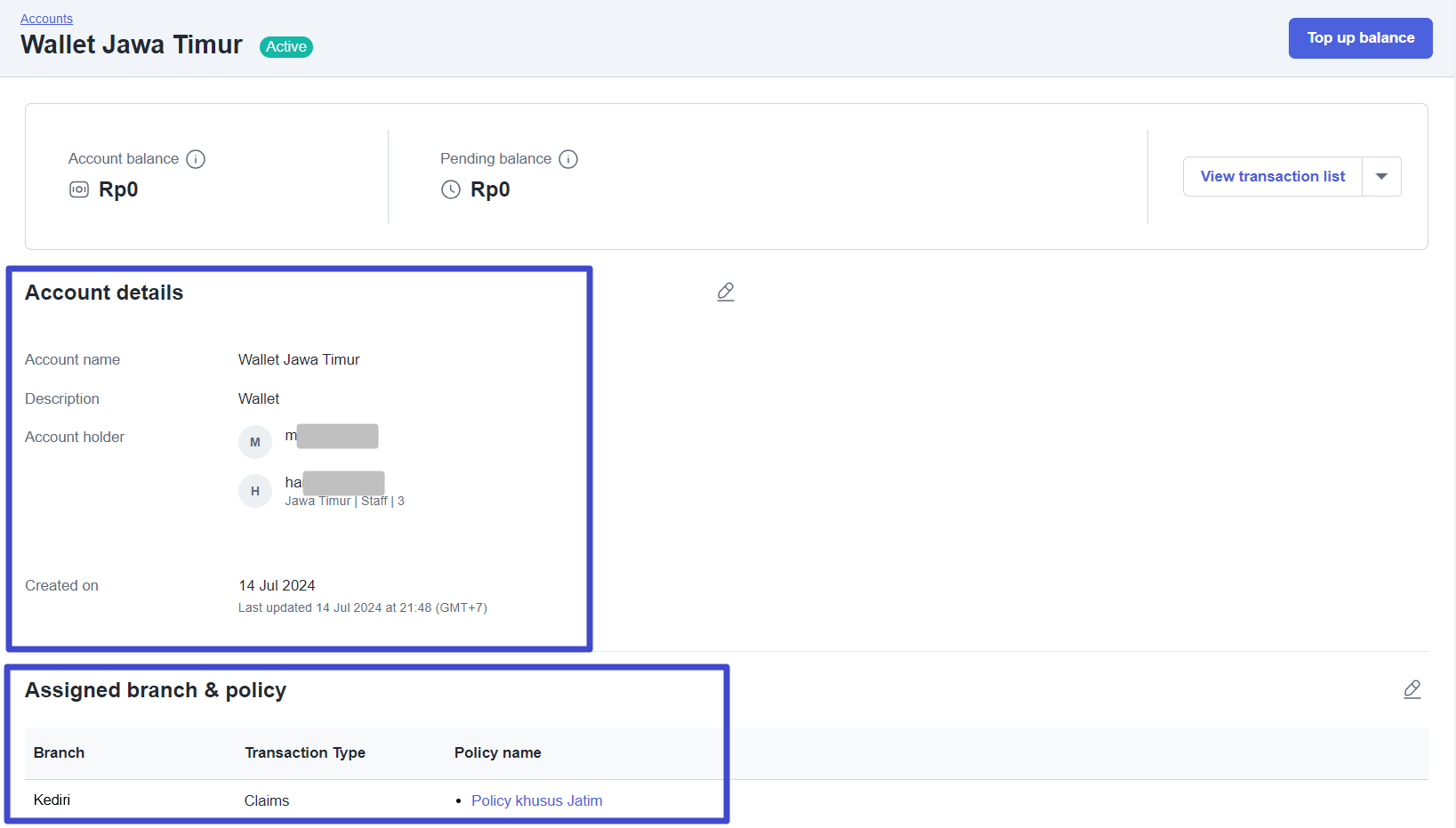Screen dimensions: 1456x828
Task: Click the M account holder avatar
Action: click(x=255, y=442)
